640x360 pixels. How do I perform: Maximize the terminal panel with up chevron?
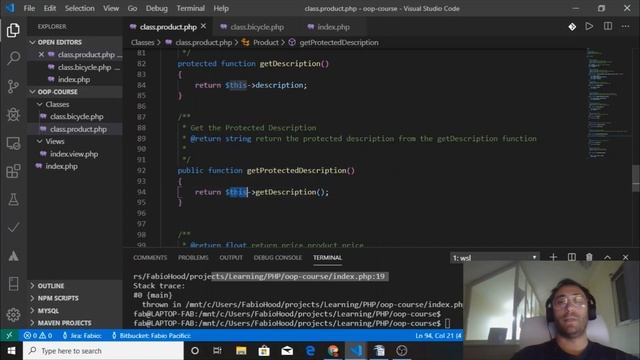[607, 257]
